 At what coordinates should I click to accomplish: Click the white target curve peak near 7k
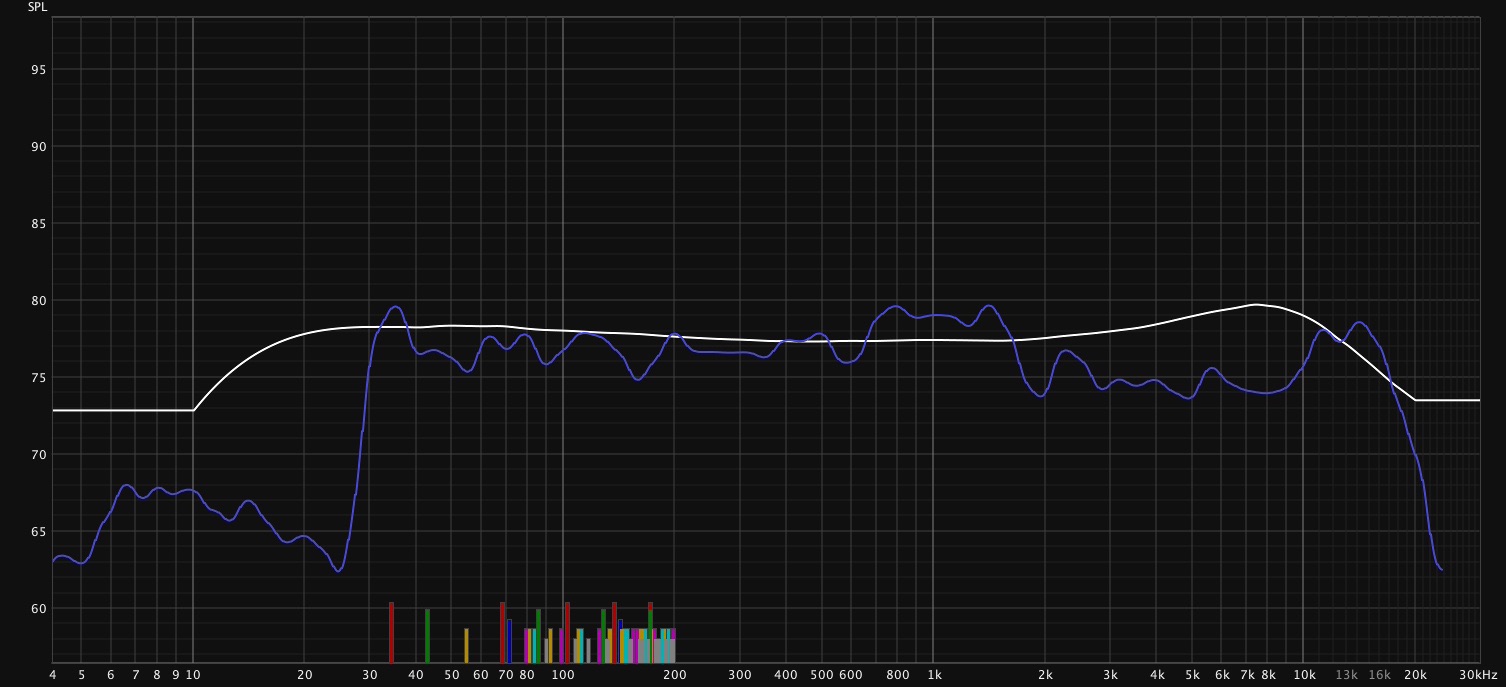(1255, 304)
